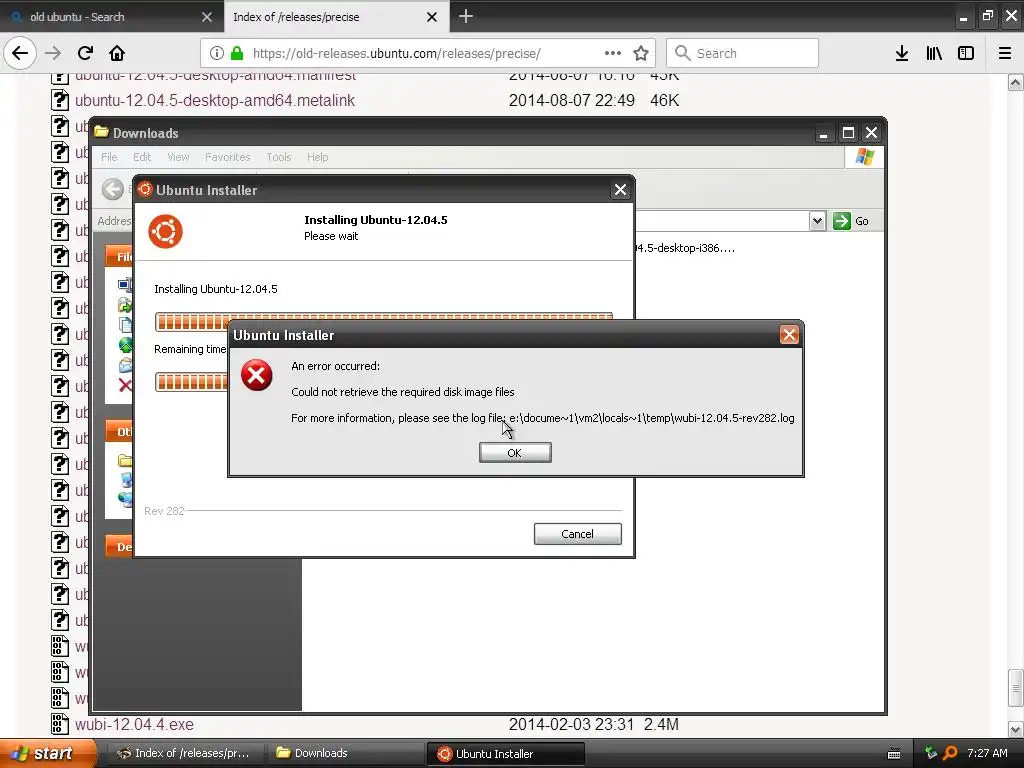Click the lower installation progress bar

pyautogui.click(x=191, y=382)
